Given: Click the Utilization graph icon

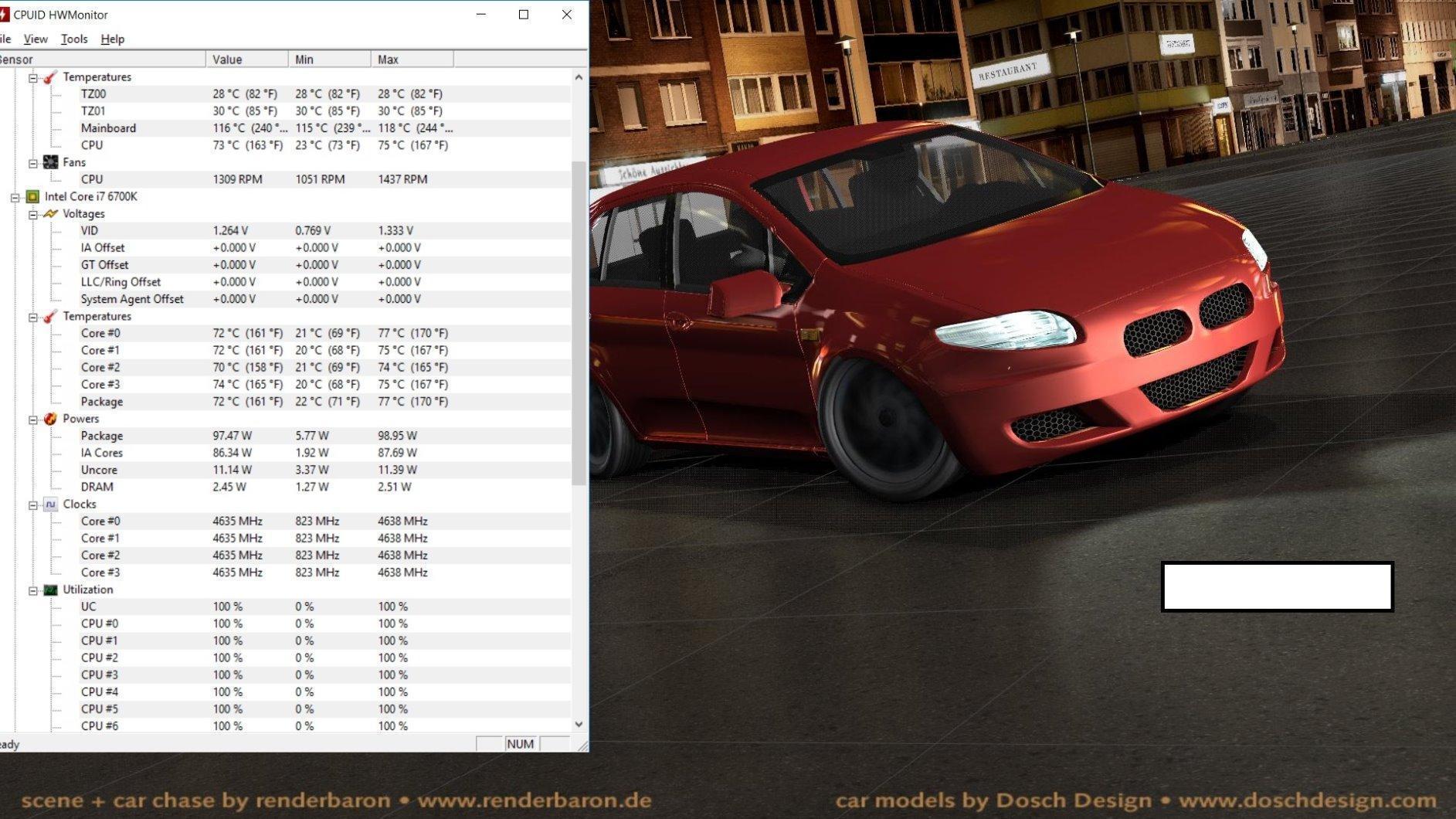Looking at the screenshot, I should [x=50, y=590].
